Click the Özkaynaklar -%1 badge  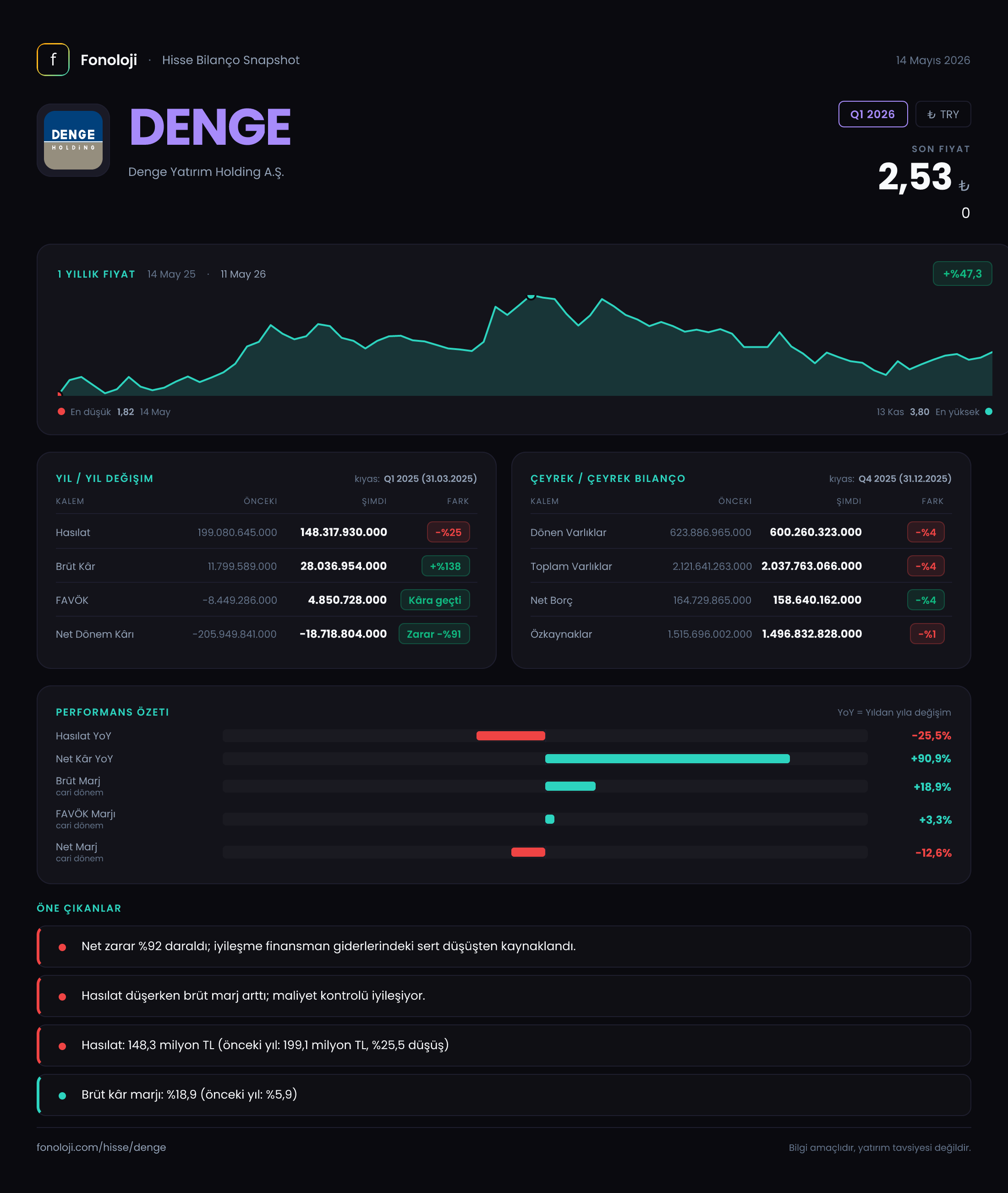click(927, 634)
